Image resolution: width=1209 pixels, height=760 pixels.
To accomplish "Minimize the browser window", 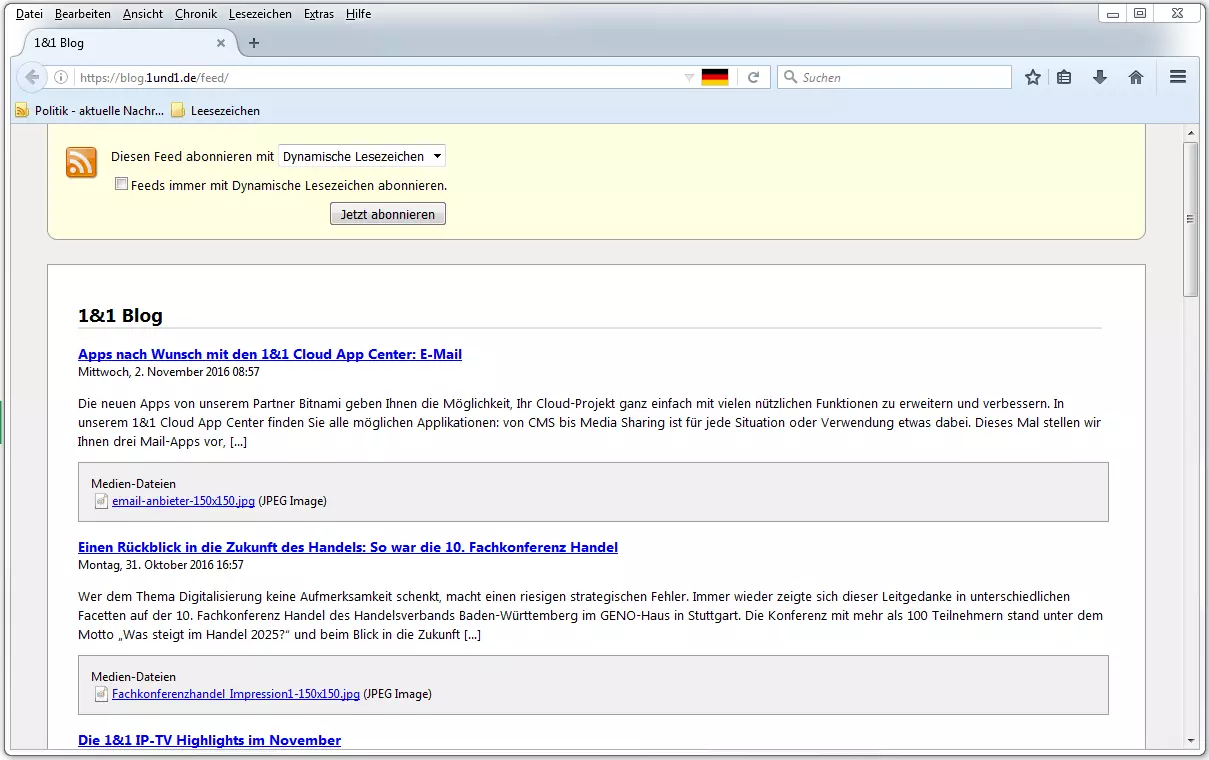I will 1112,13.
